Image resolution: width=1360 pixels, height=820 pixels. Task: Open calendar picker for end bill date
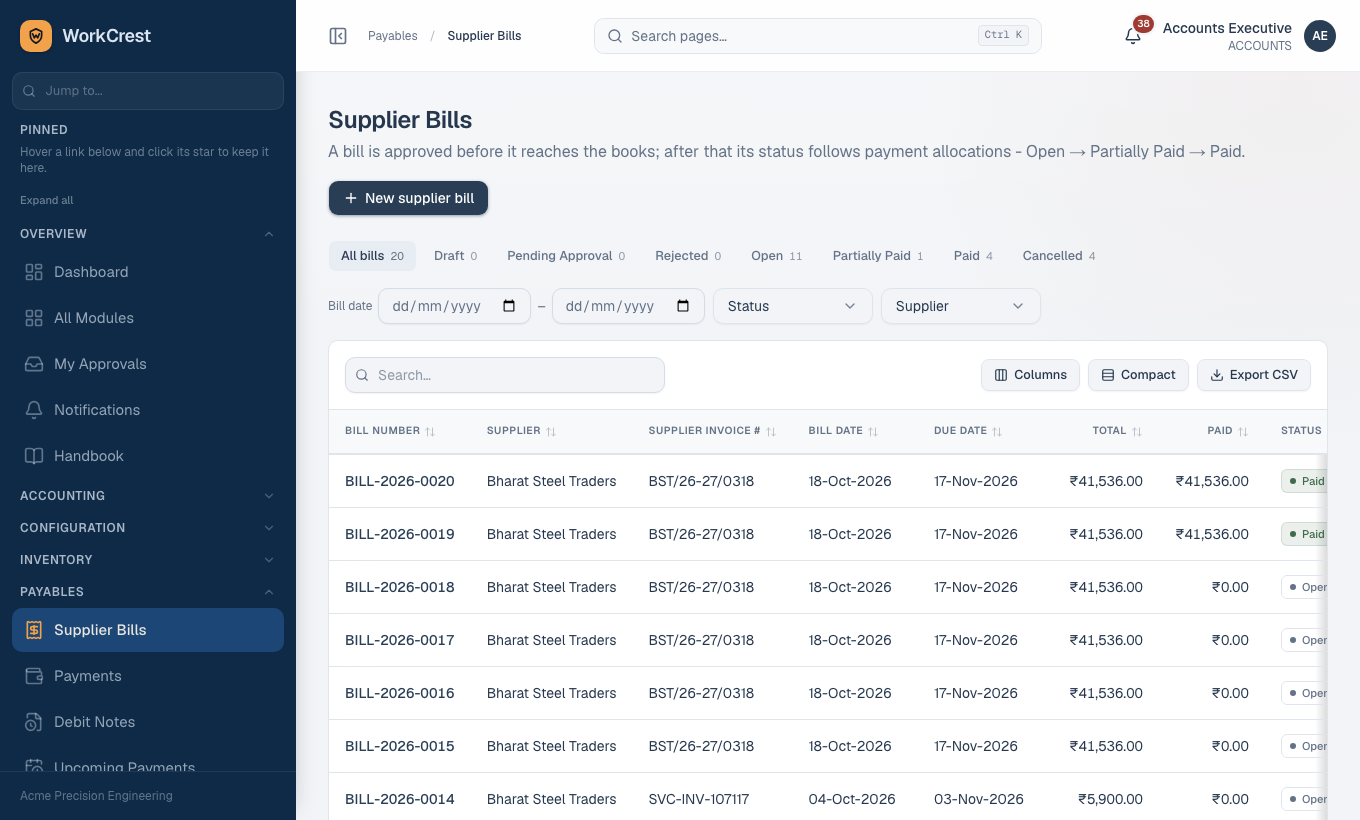point(683,306)
